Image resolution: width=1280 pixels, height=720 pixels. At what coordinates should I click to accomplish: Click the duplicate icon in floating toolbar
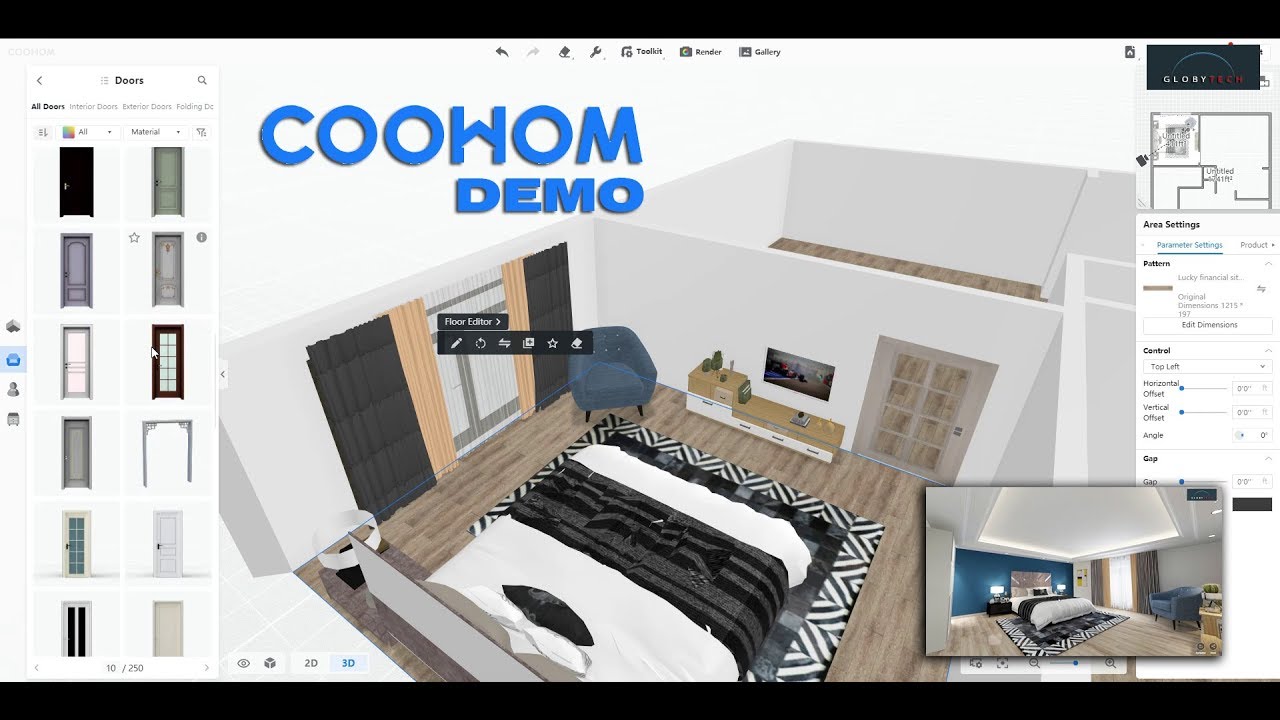pyautogui.click(x=528, y=343)
